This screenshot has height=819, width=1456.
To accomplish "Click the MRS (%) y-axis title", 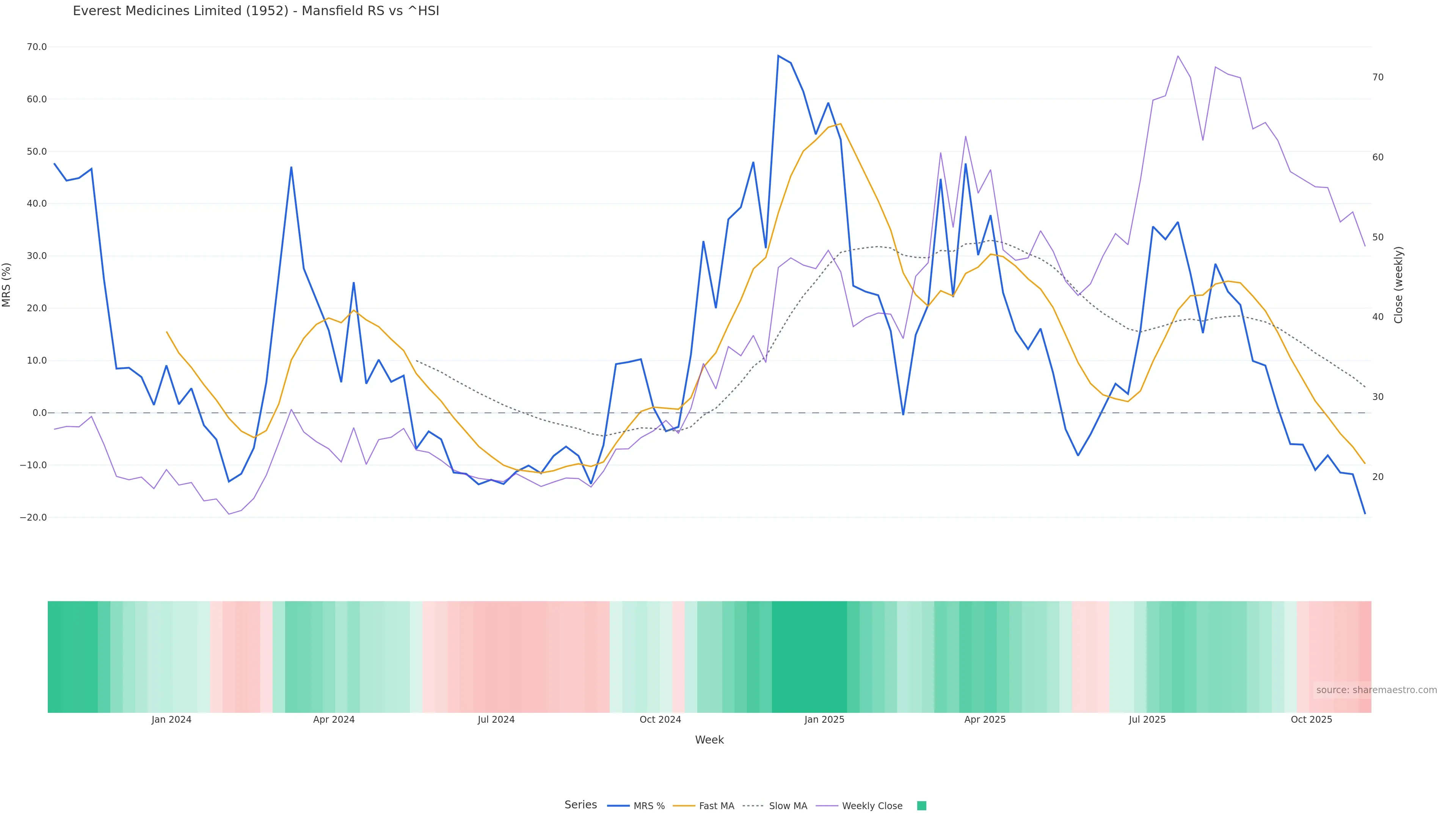I will click(x=7, y=284).
